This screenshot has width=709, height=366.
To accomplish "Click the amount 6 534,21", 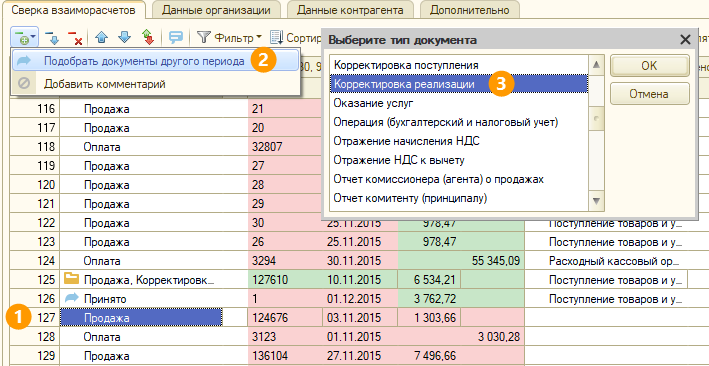I will point(435,280).
